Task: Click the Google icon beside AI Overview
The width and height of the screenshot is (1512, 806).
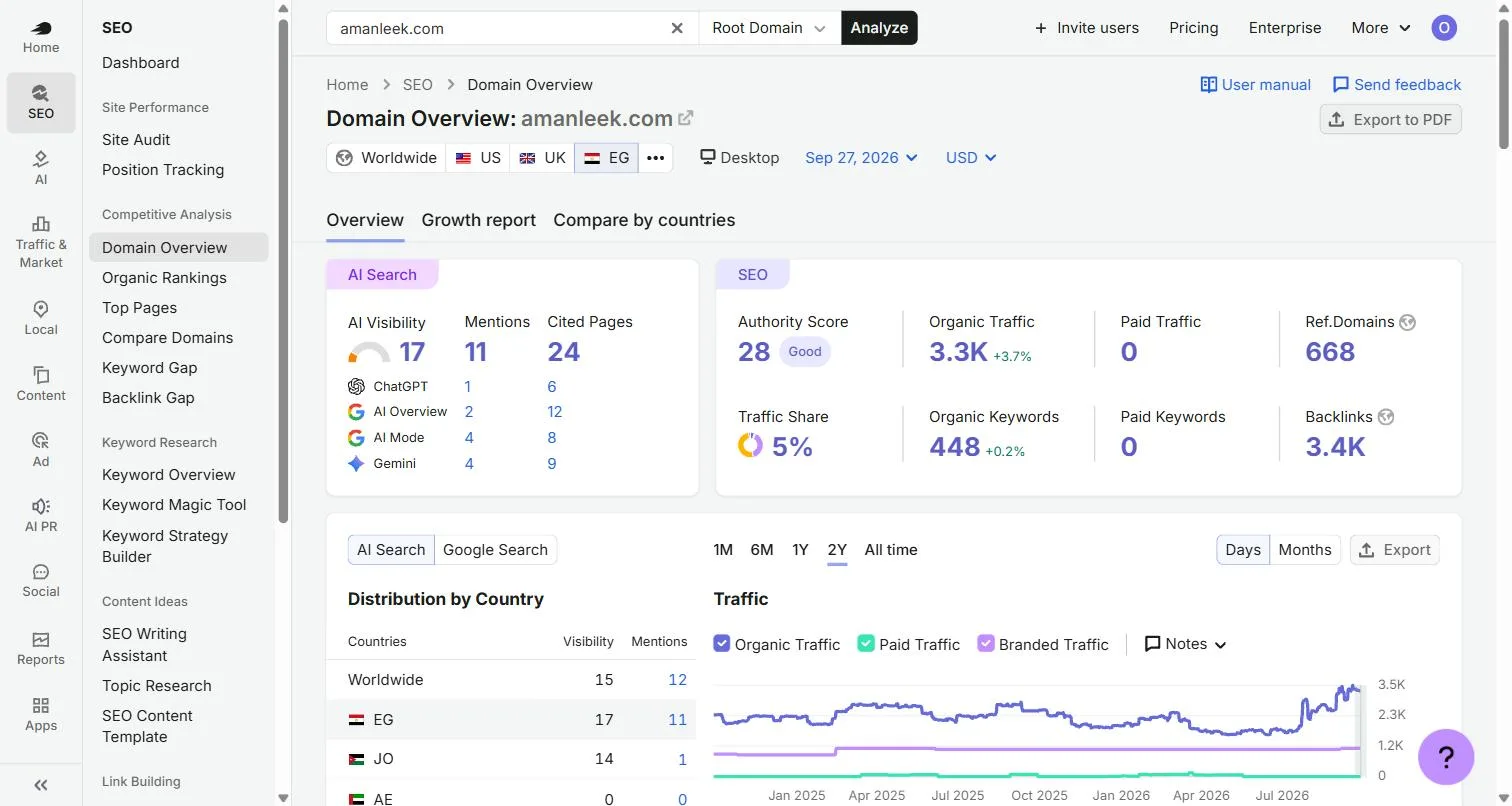Action: coord(356,411)
